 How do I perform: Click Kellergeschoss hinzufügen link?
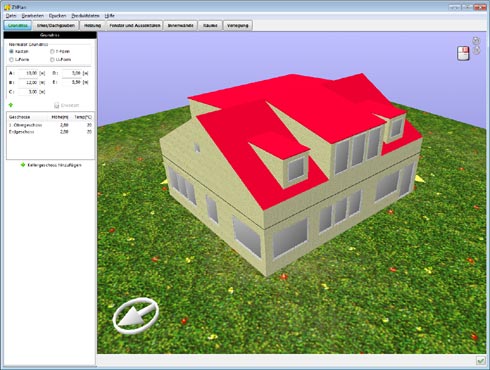click(x=54, y=165)
